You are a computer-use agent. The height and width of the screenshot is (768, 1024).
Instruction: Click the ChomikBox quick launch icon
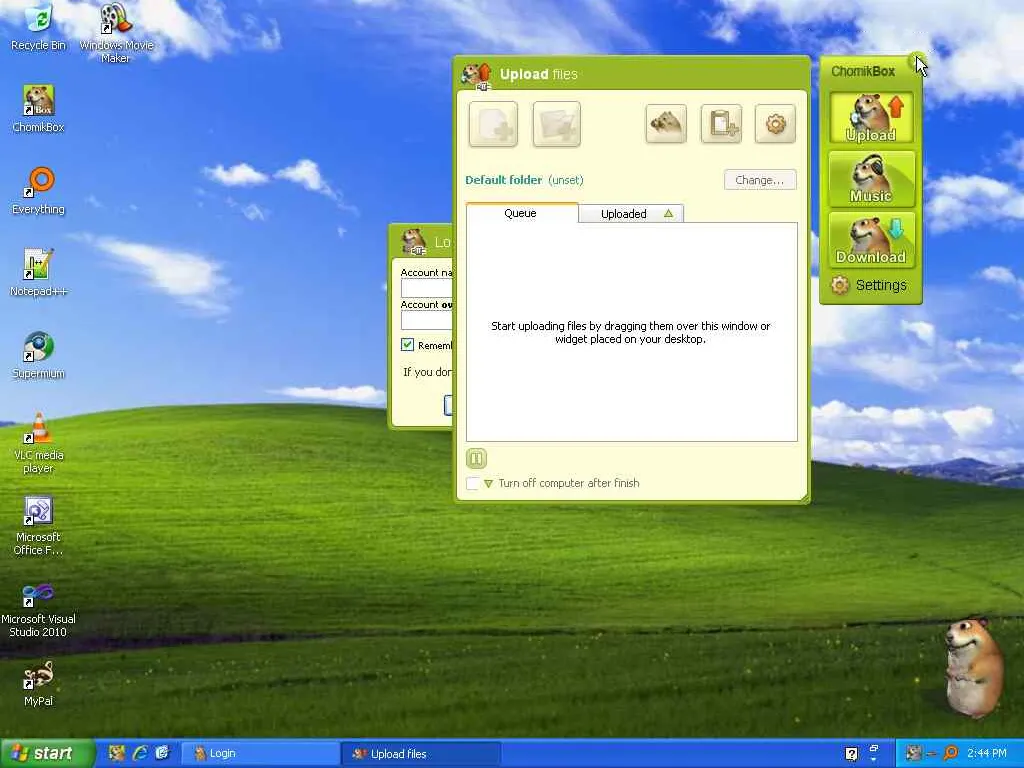(x=116, y=753)
